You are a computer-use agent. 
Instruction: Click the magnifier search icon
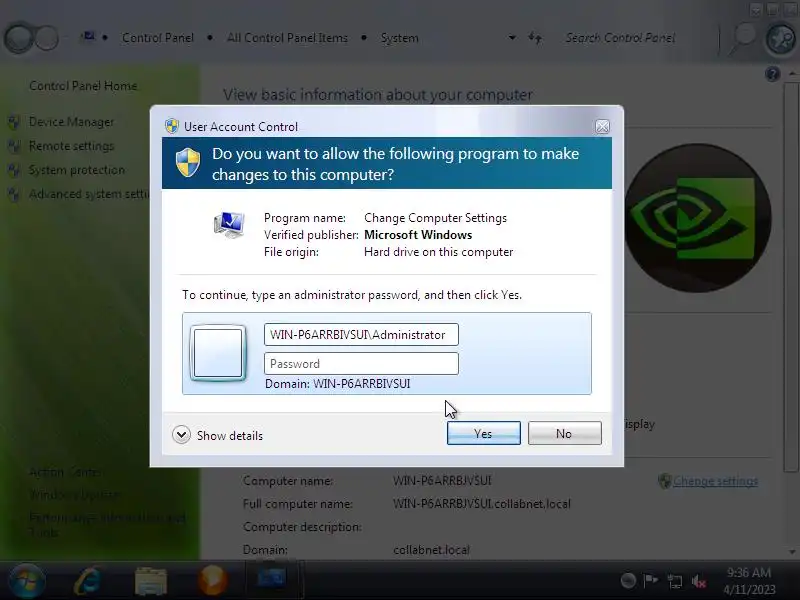(743, 38)
